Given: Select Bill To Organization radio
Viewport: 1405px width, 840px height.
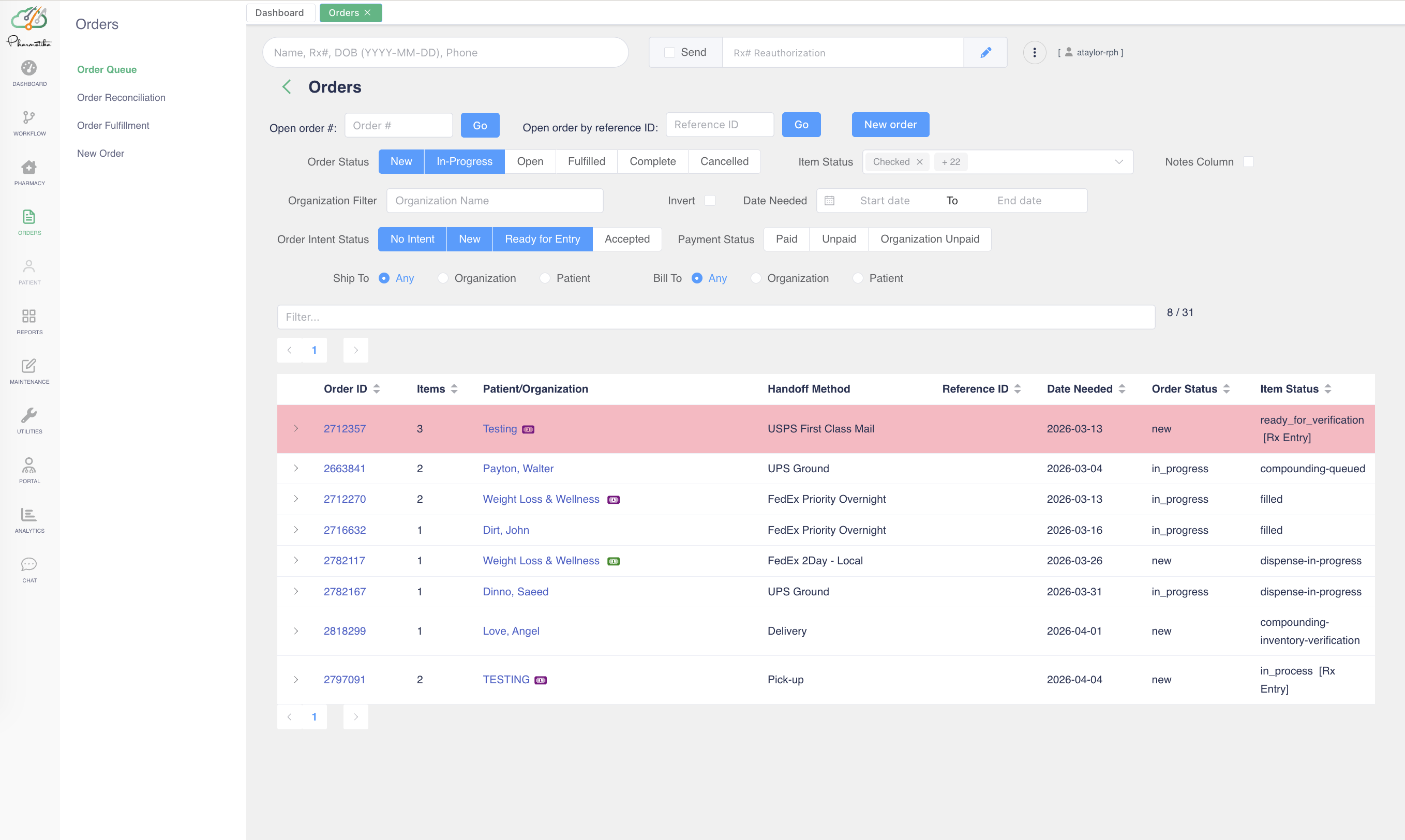Looking at the screenshot, I should pyautogui.click(x=756, y=278).
